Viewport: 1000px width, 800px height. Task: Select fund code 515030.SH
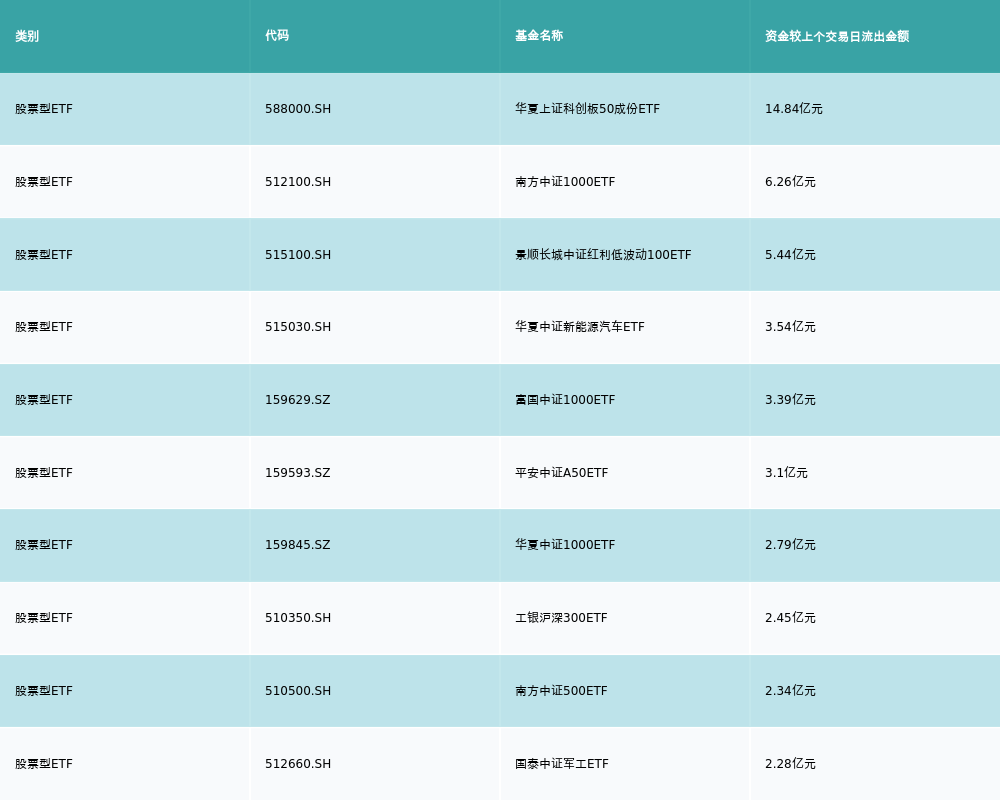click(x=298, y=327)
